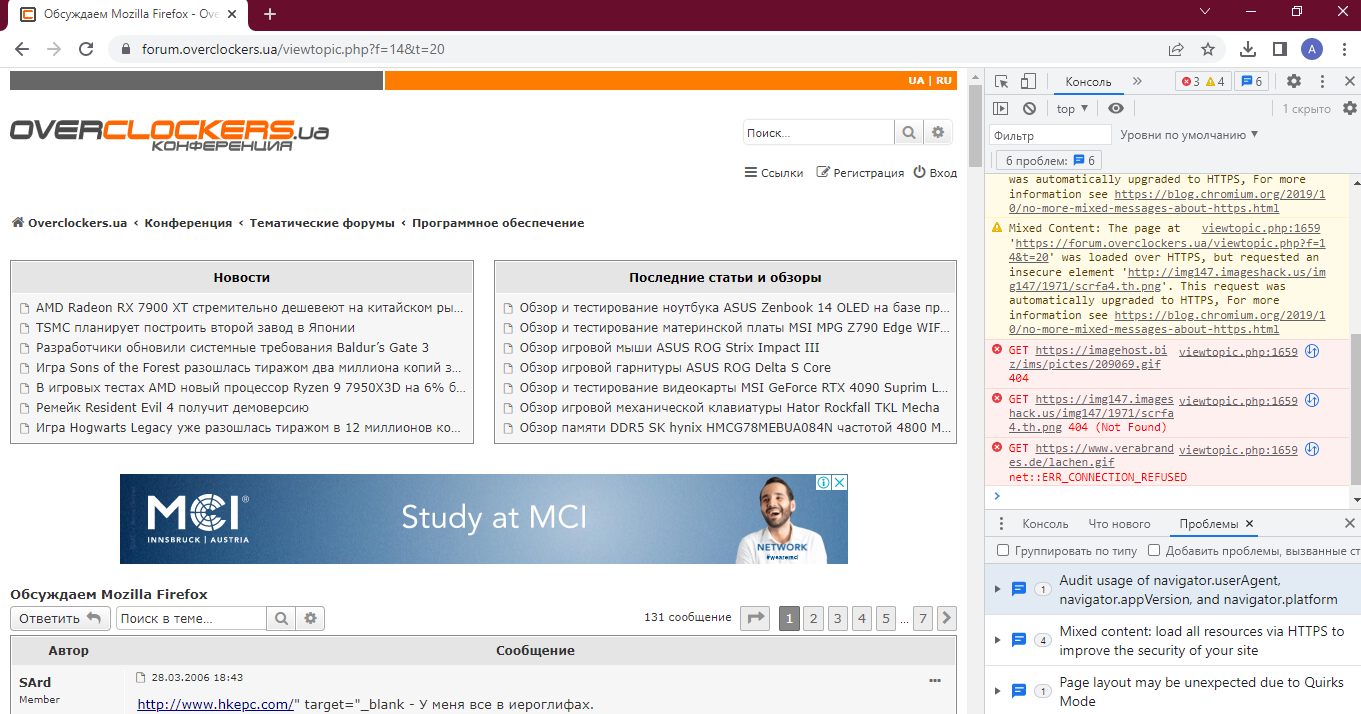Image resolution: width=1361 pixels, height=714 pixels.
Task: Go to page 2 in pagination
Action: tap(814, 618)
